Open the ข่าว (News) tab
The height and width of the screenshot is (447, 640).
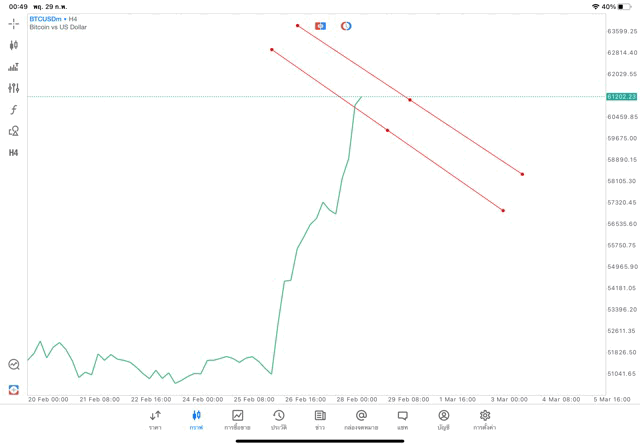(x=320, y=419)
